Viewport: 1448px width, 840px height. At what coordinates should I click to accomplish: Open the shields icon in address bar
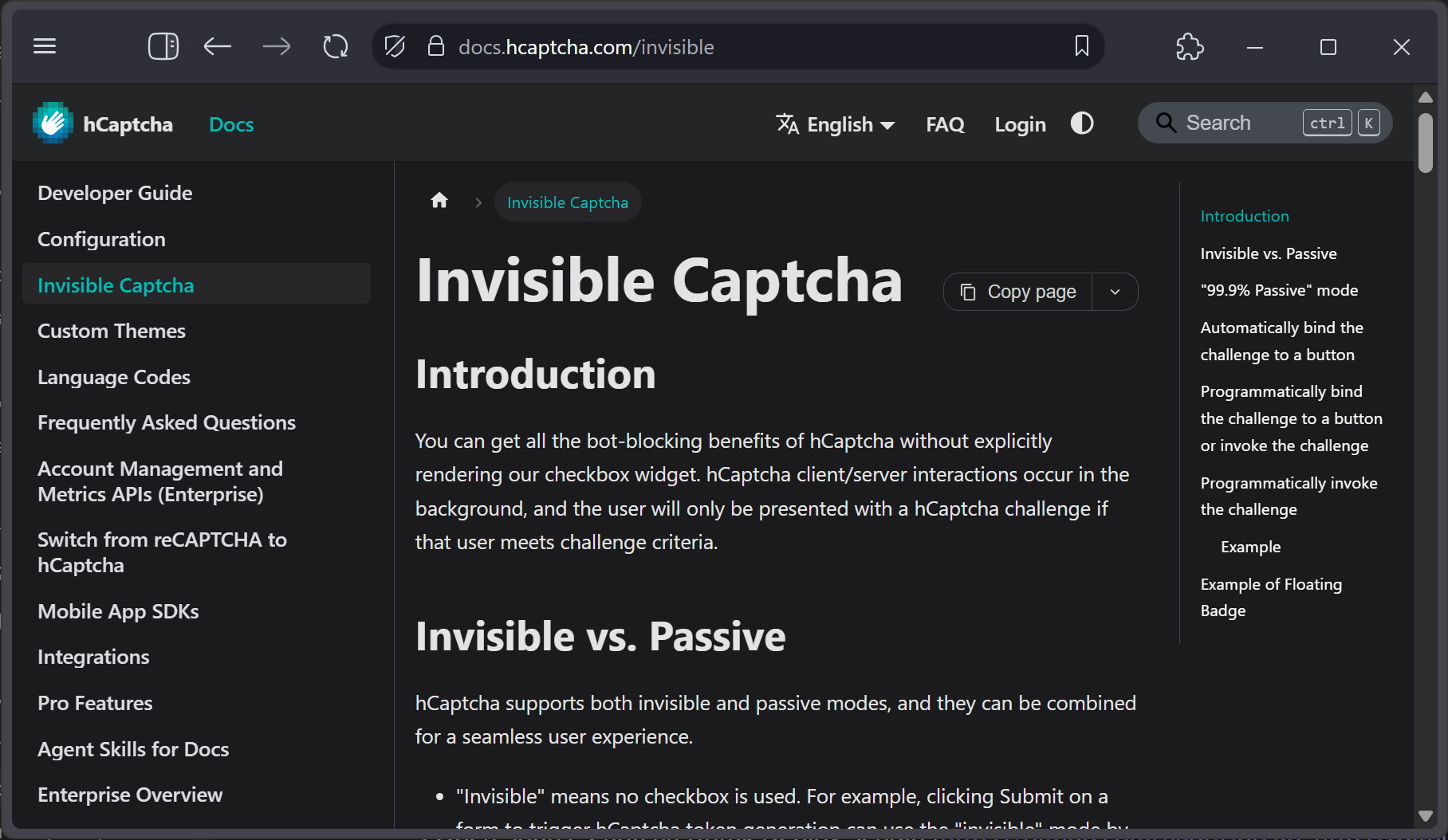tap(395, 46)
